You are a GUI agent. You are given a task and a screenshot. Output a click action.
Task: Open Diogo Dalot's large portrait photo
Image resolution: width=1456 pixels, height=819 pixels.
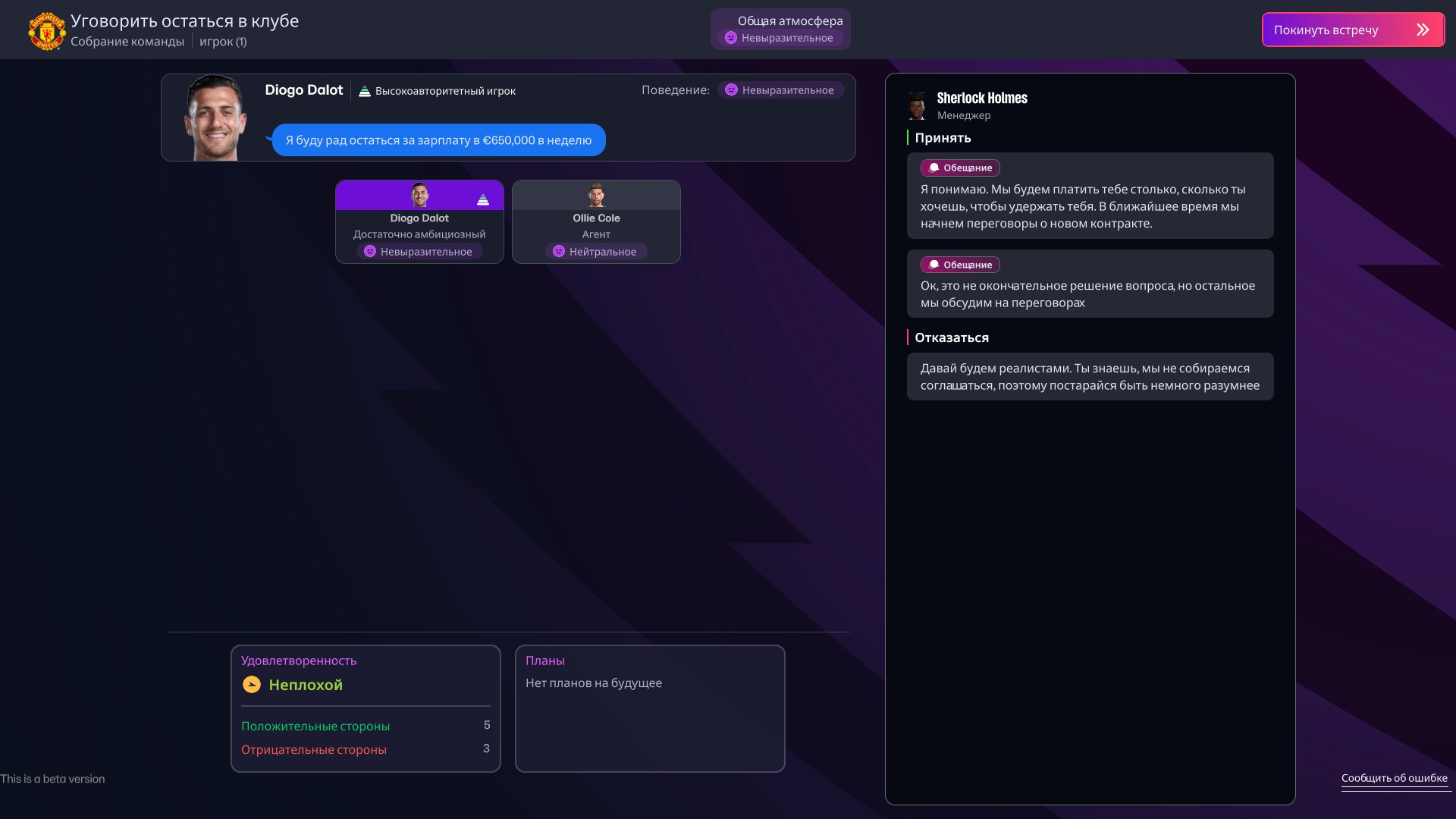pos(215,118)
